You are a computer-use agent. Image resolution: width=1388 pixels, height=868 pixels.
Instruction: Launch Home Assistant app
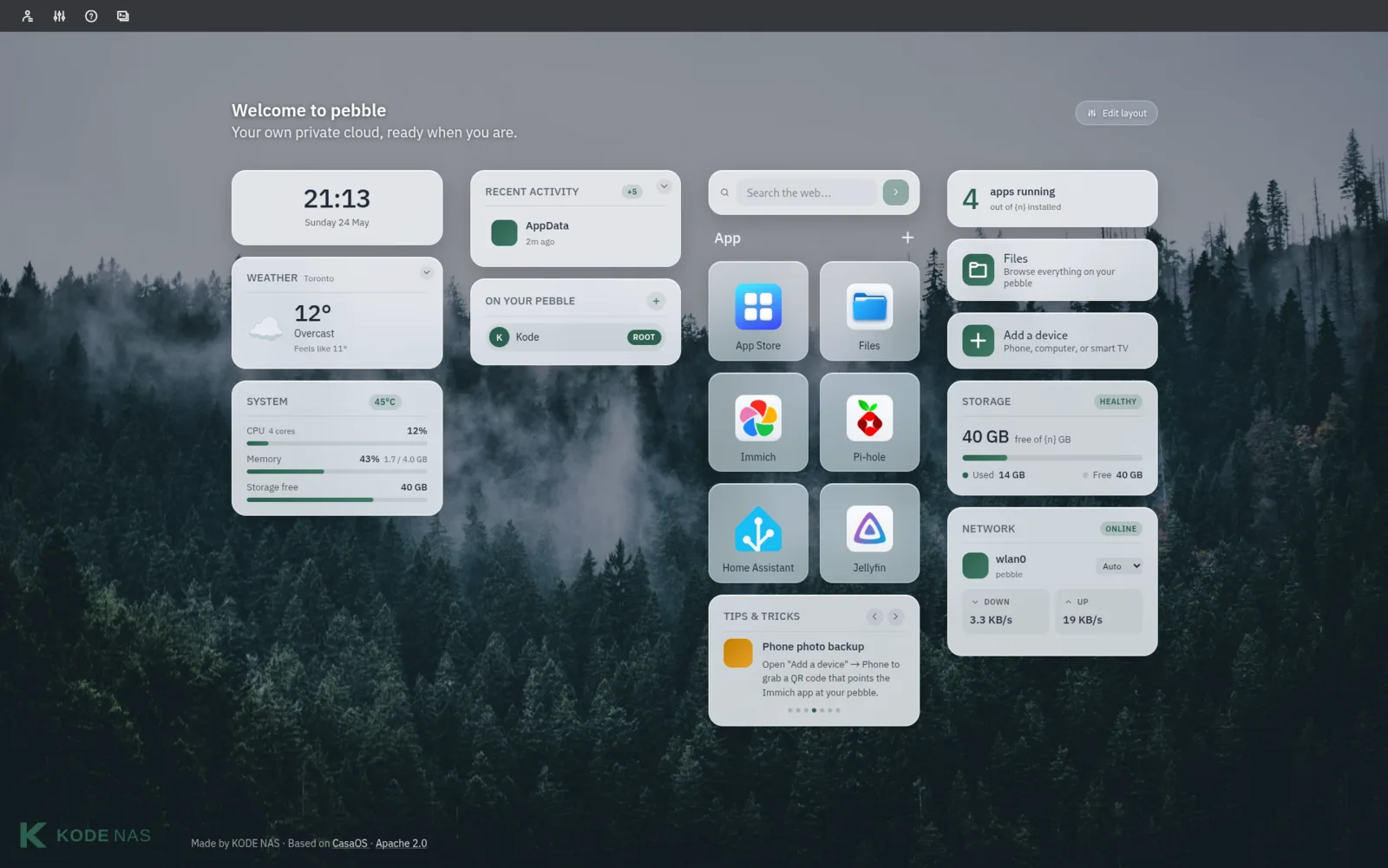pyautogui.click(x=758, y=533)
